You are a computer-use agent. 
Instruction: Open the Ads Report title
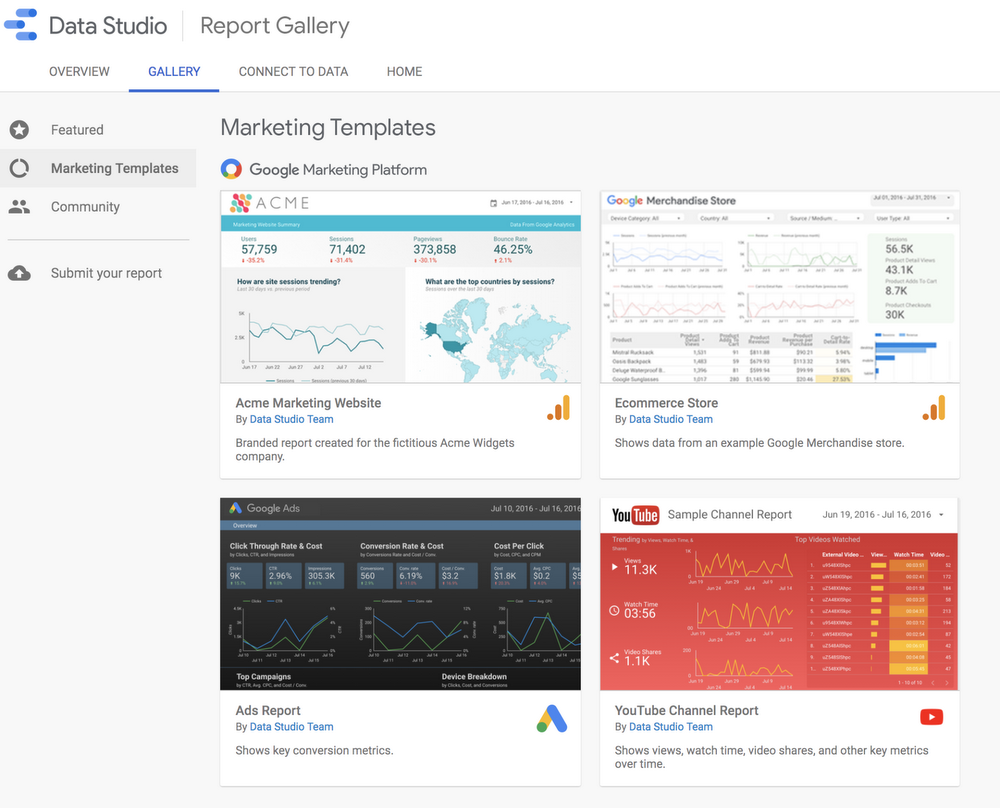[x=268, y=710]
